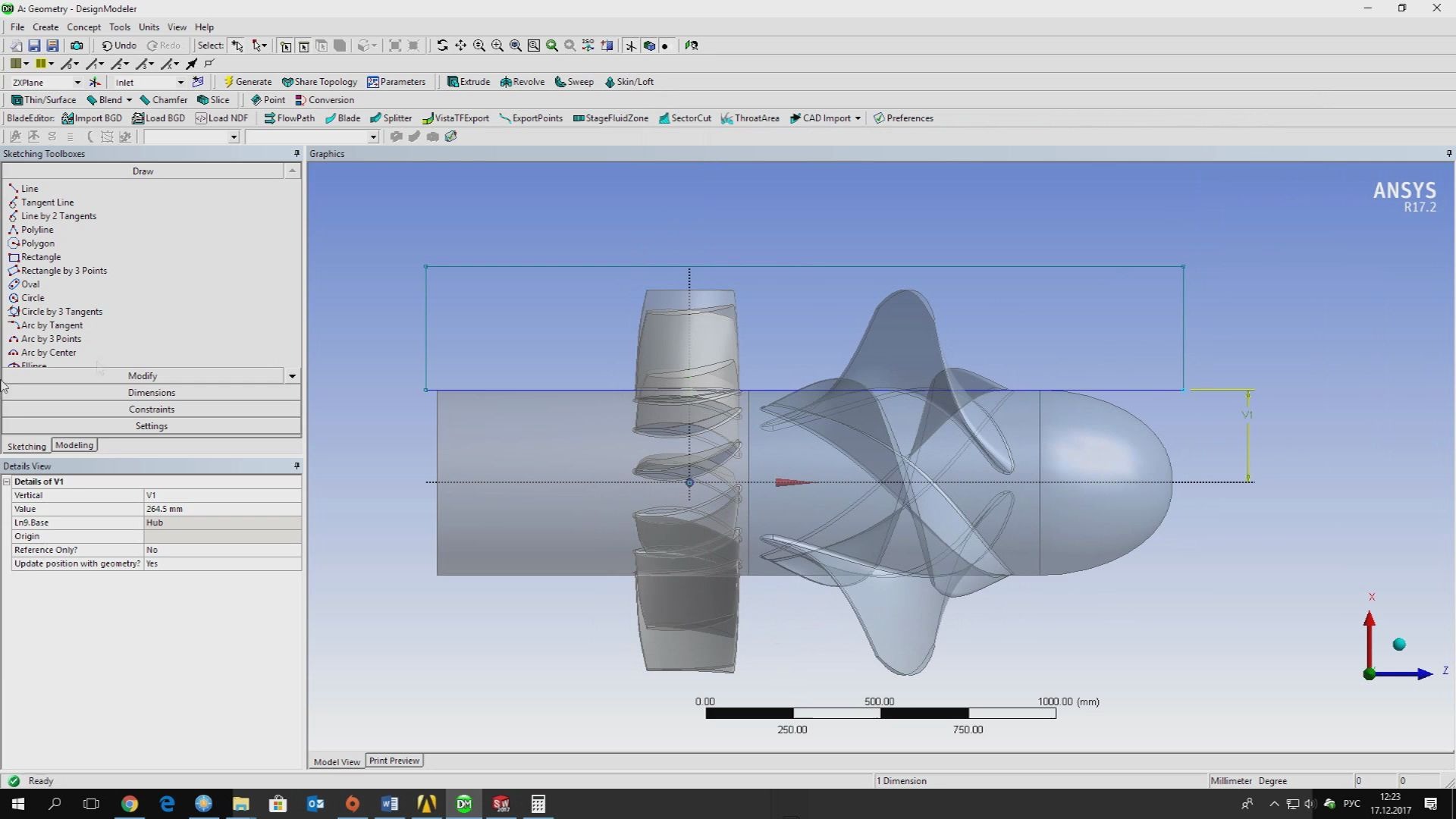Viewport: 1456px width, 819px height.
Task: Expand the Constraints section in Sketching Toolboxes
Action: 150,409
